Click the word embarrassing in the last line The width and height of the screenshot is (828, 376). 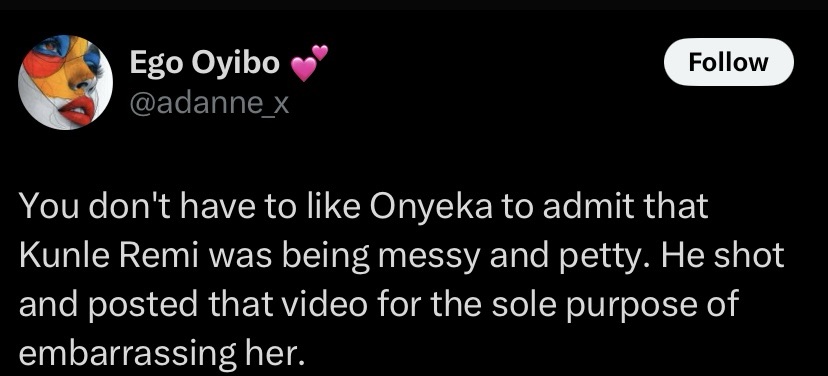click(127, 353)
